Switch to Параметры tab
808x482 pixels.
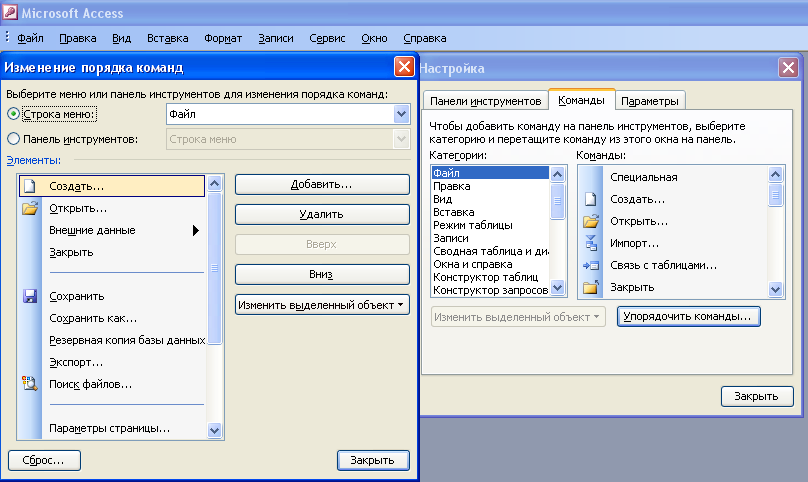point(650,101)
